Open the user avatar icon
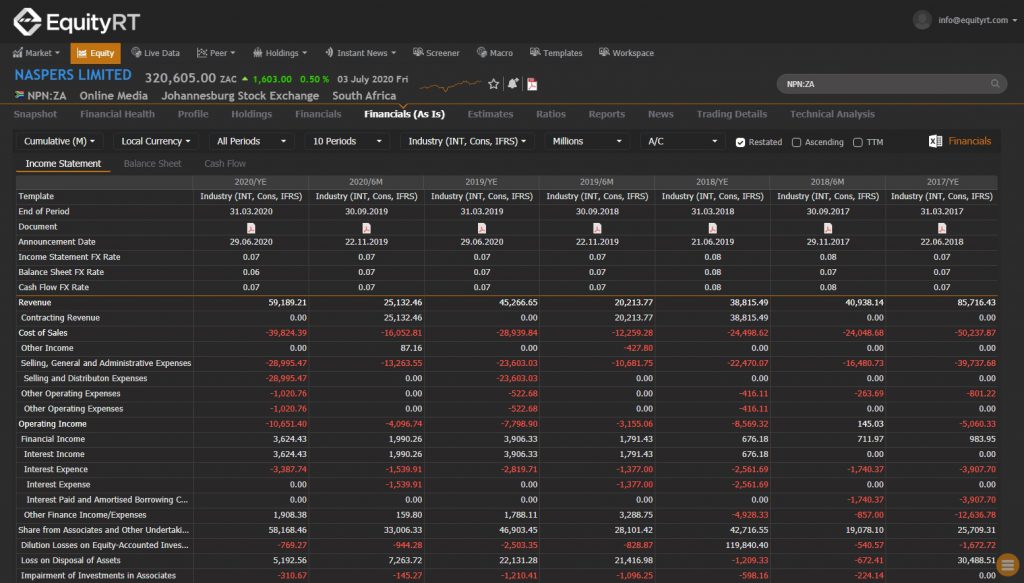 [x=922, y=20]
